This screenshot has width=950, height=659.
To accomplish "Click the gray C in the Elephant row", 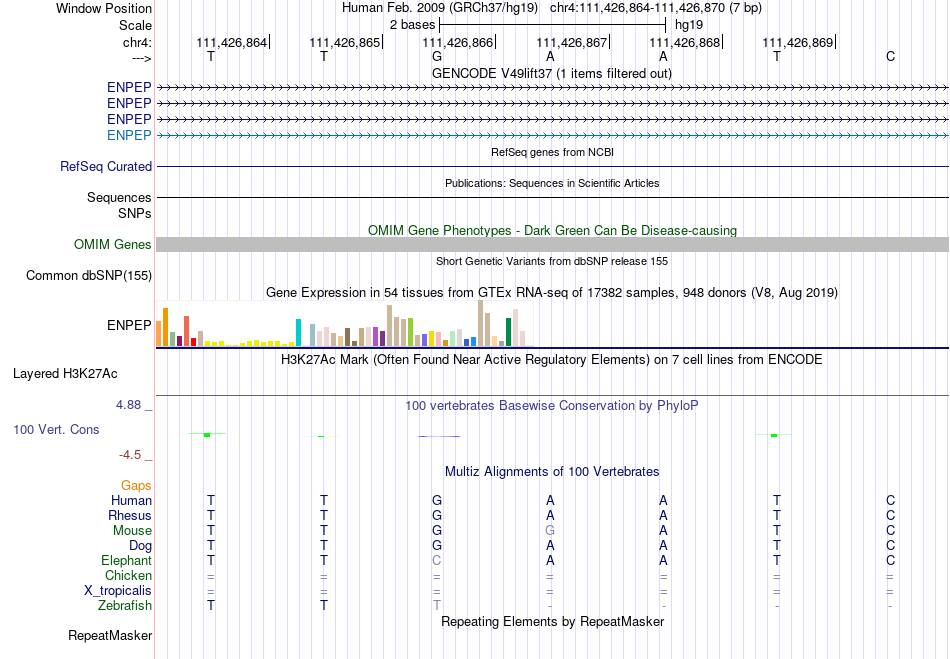I will [437, 560].
